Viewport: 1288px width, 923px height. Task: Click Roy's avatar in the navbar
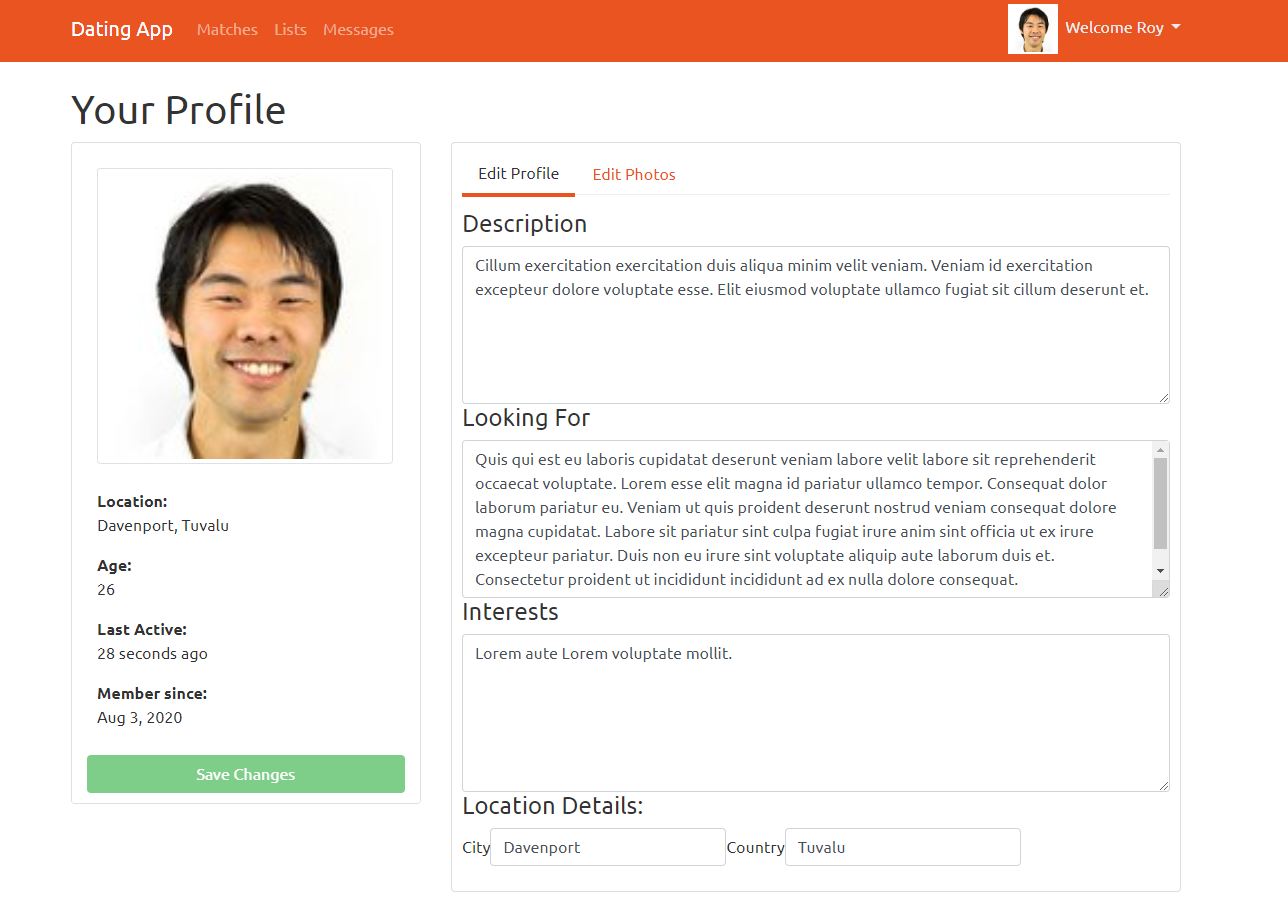[x=1032, y=28]
